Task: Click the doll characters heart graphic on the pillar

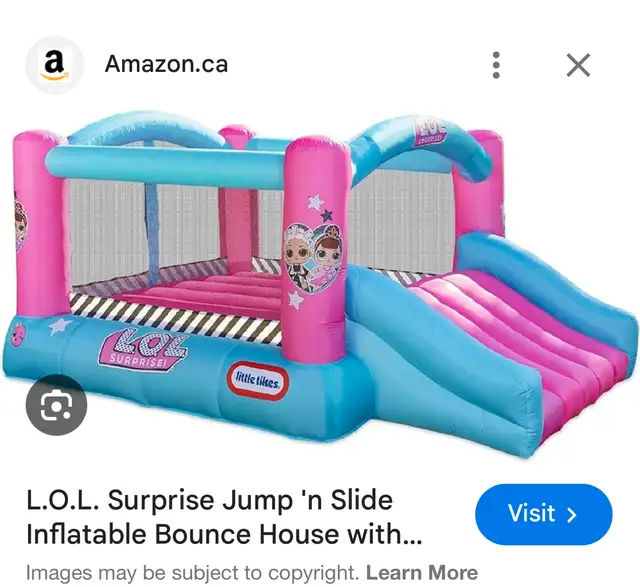Action: point(314,256)
